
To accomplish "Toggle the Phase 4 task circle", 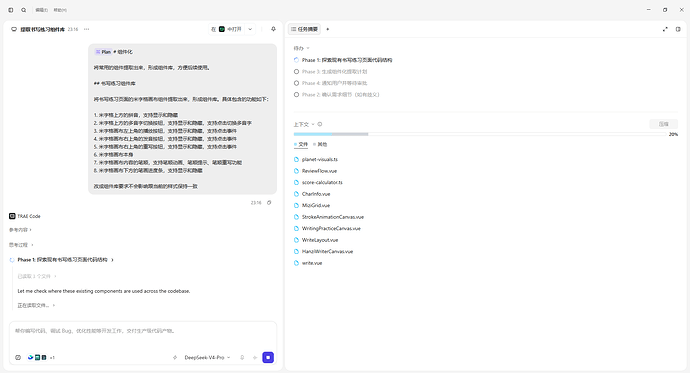I will 296,83.
